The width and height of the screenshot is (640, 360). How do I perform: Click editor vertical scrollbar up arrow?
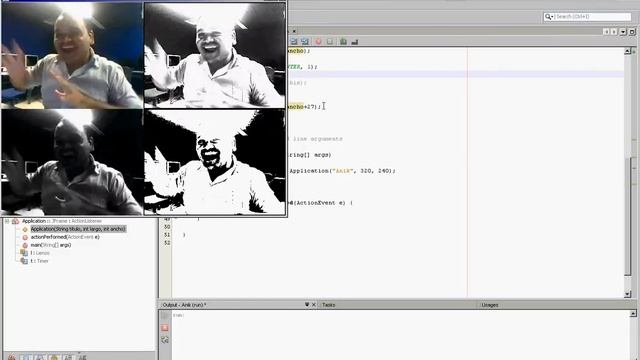pyautogui.click(x=627, y=51)
